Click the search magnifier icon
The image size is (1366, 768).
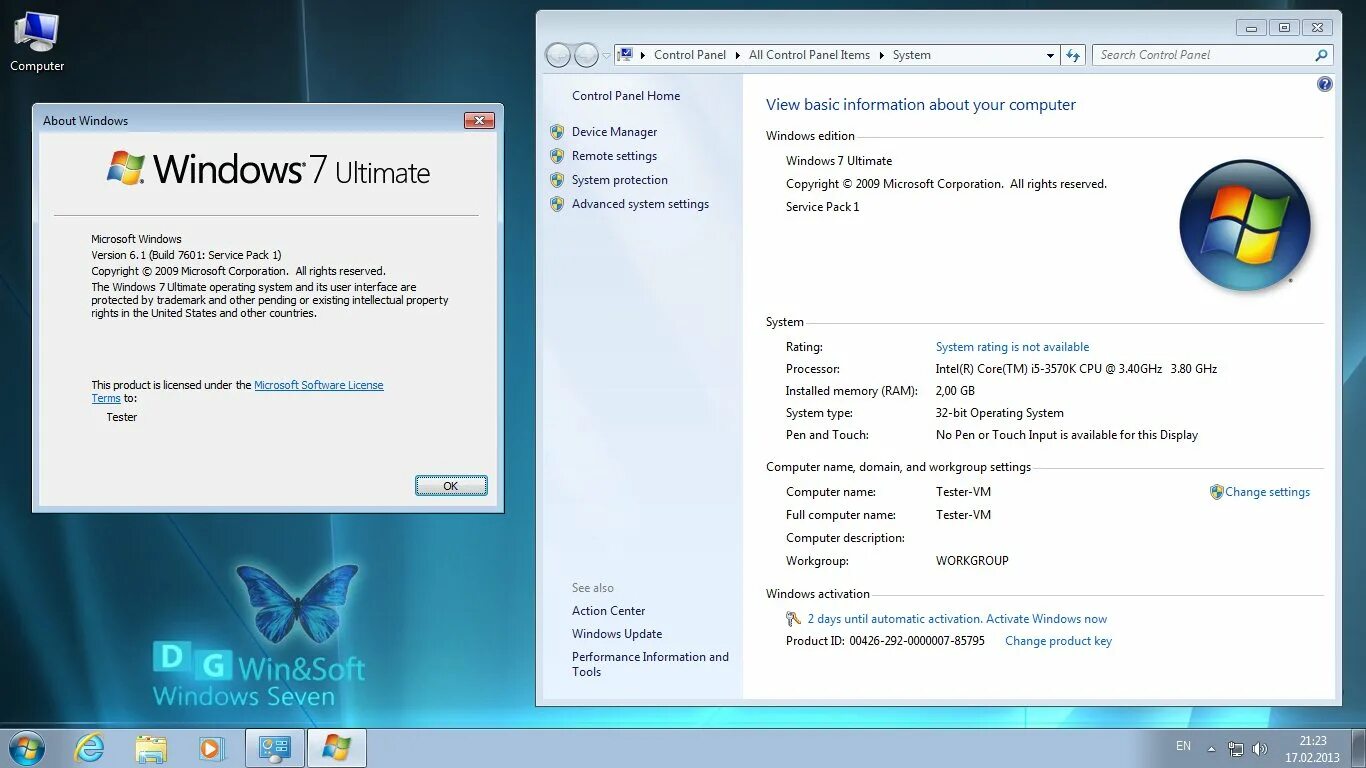pos(1321,55)
